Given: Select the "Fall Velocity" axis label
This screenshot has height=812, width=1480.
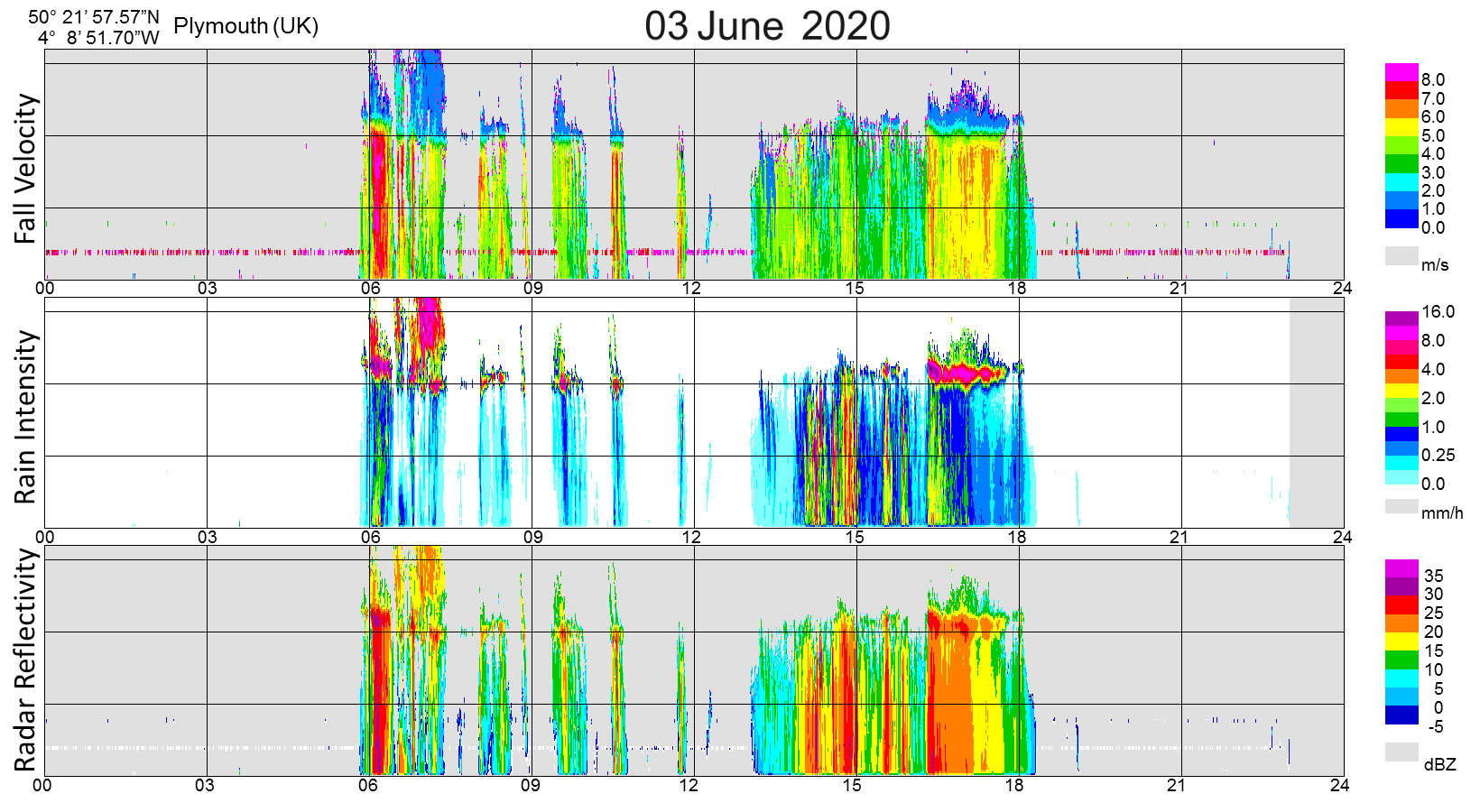Looking at the screenshot, I should pyautogui.click(x=26, y=169).
